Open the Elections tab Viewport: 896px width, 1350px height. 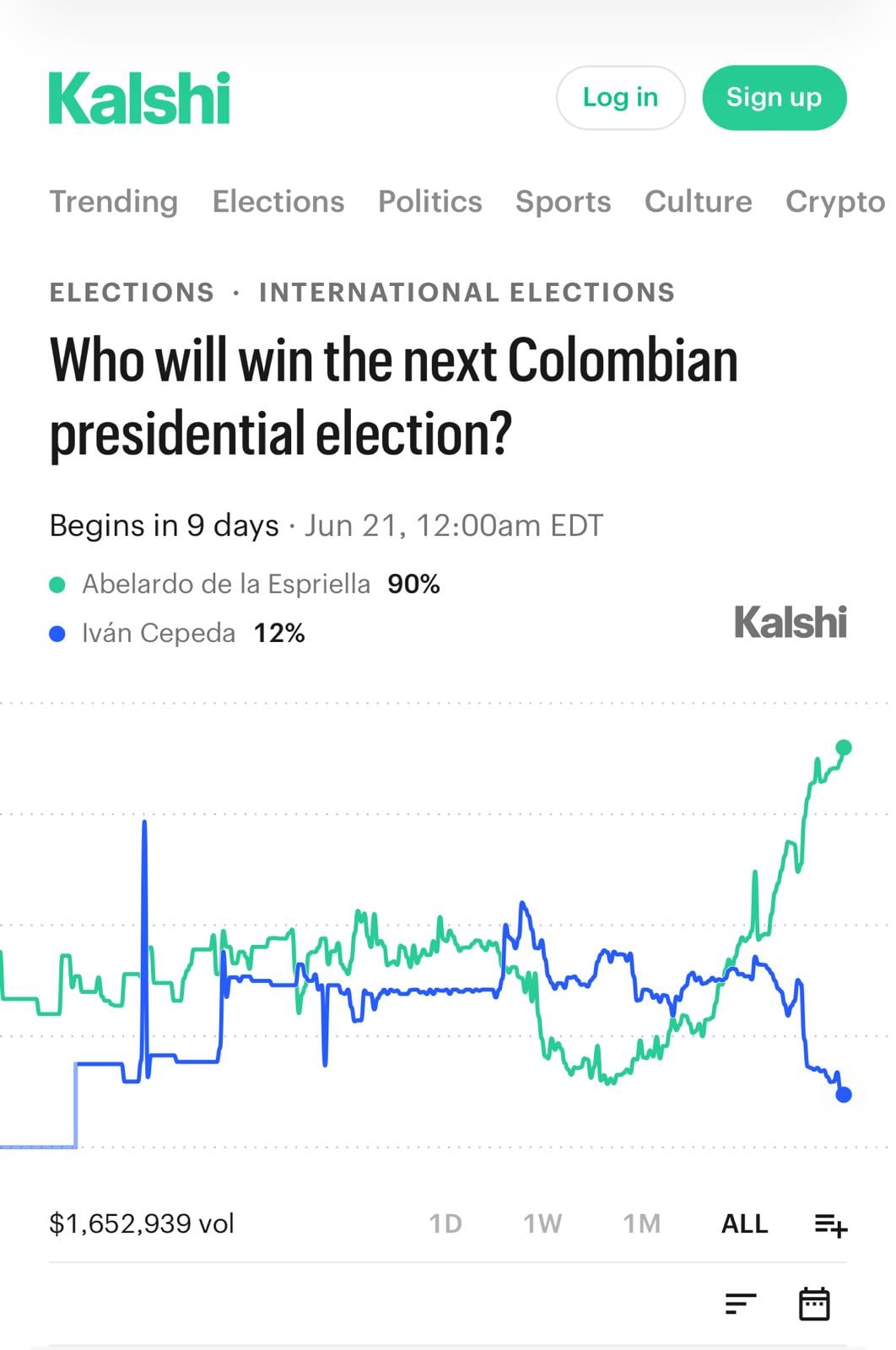pyautogui.click(x=278, y=202)
